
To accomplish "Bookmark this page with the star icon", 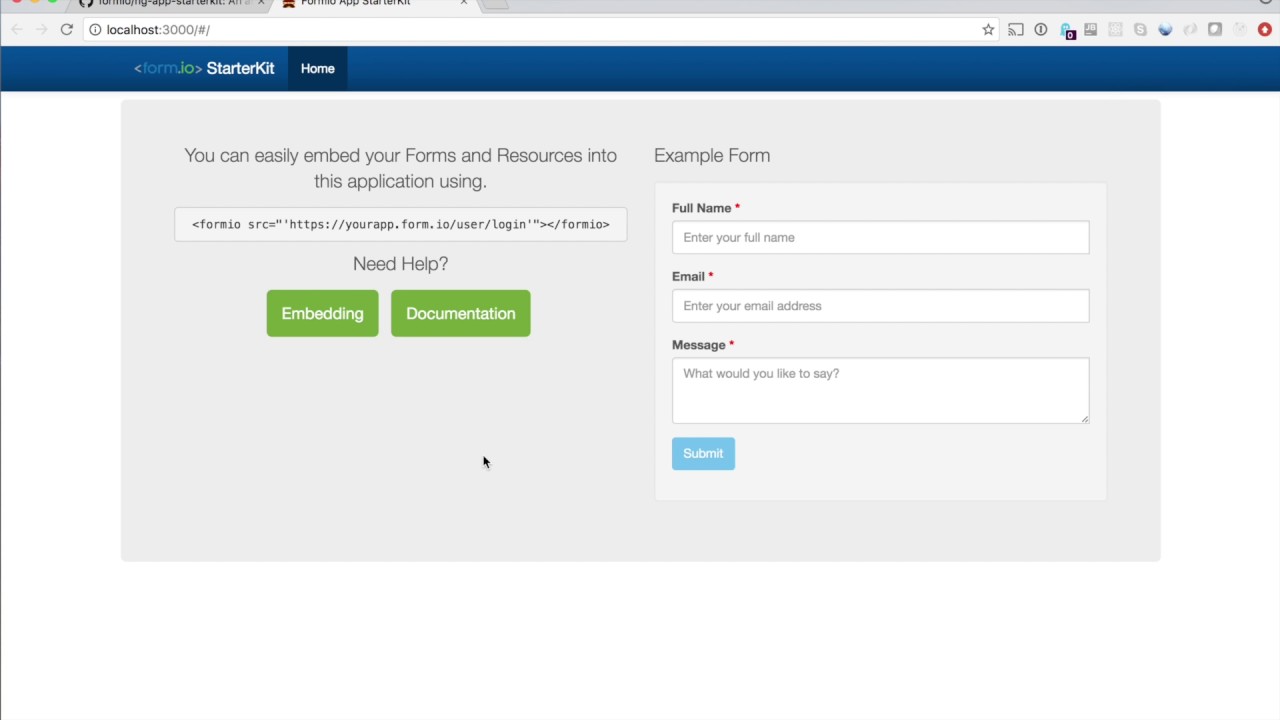I will tap(988, 29).
